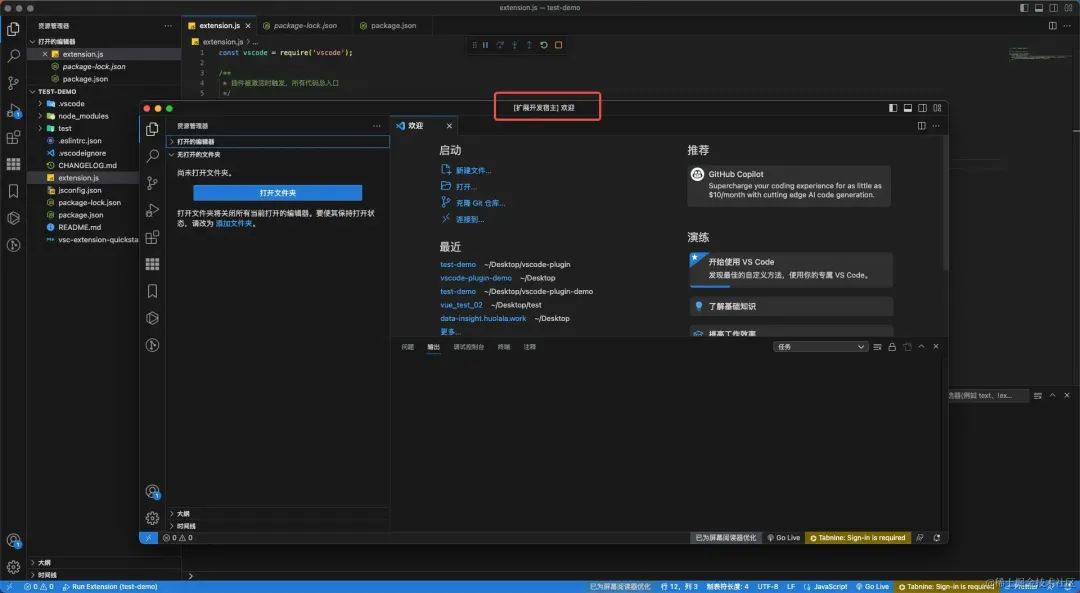Image resolution: width=1080 pixels, height=593 pixels.
Task: Select the 注释 panel tab
Action: point(530,347)
